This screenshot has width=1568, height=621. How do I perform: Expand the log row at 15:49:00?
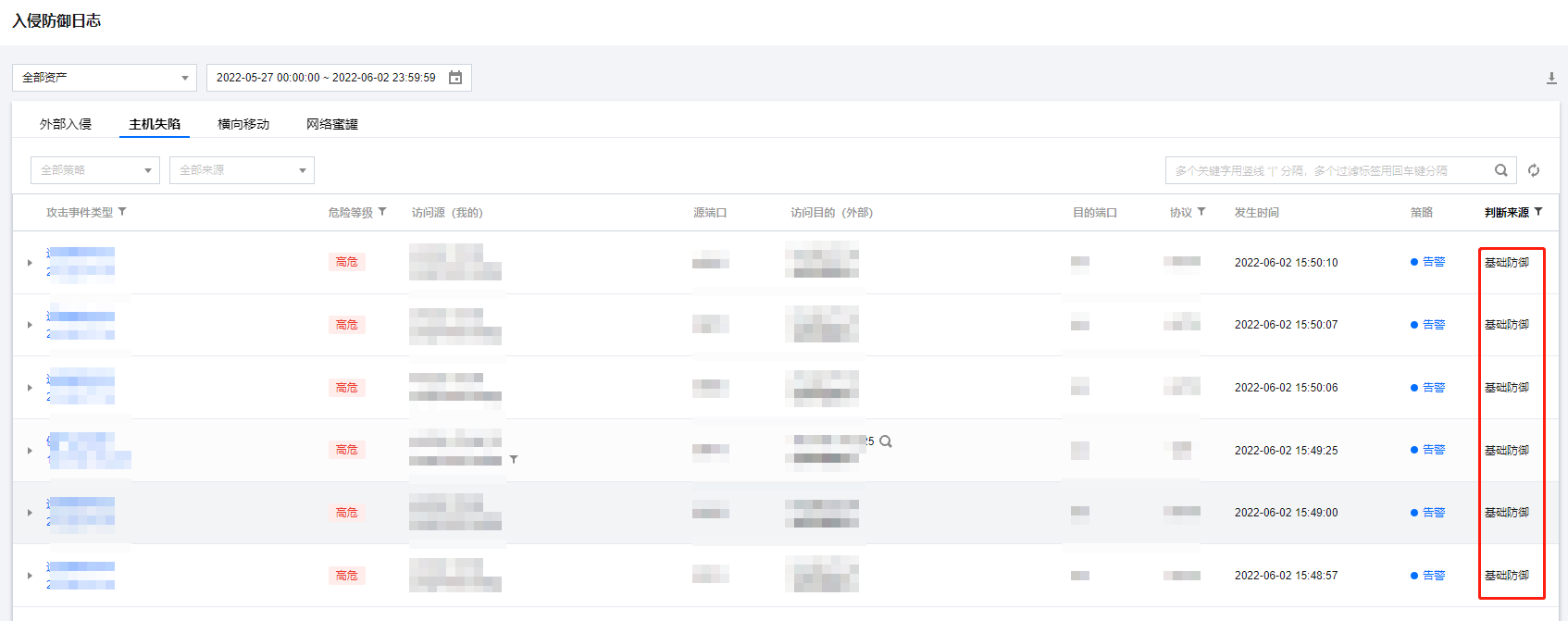tap(30, 513)
